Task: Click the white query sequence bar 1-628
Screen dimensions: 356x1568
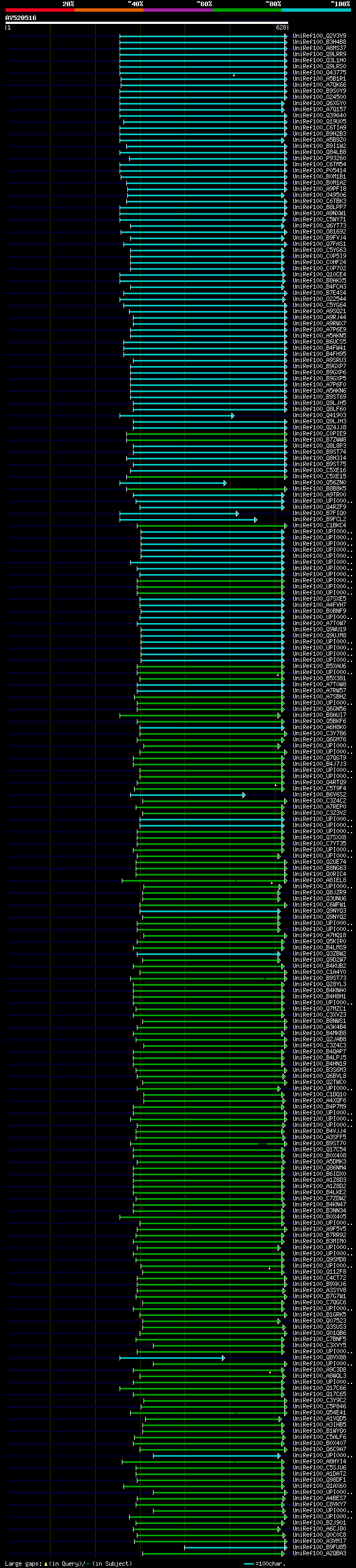Action: [147, 23]
